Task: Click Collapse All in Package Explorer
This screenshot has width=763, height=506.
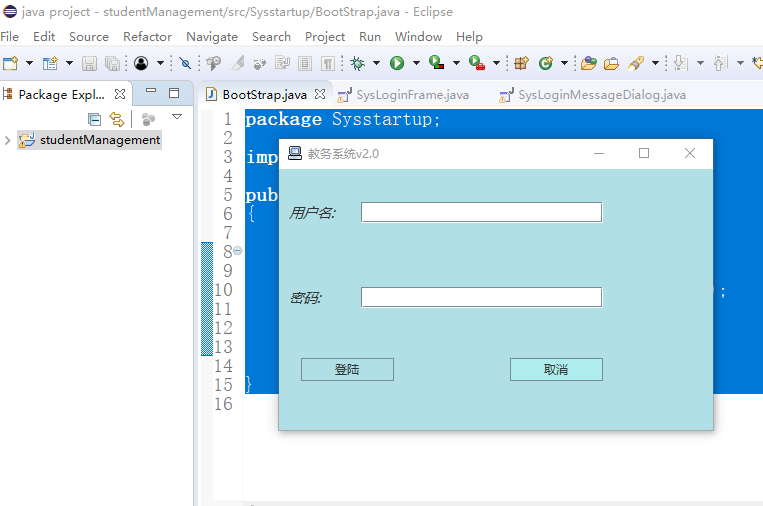Action: 94,119
